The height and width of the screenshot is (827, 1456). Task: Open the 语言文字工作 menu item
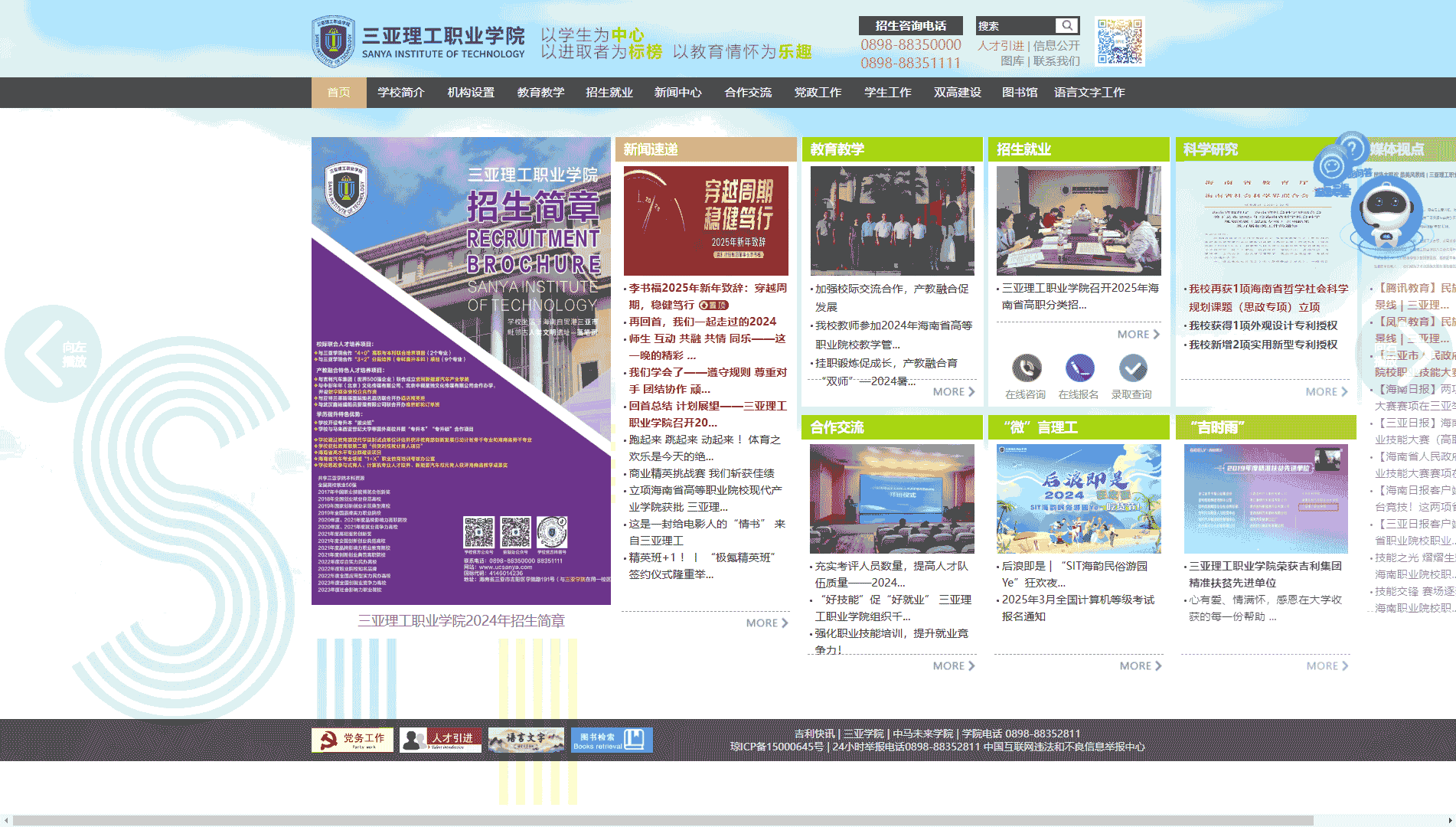click(x=1089, y=92)
